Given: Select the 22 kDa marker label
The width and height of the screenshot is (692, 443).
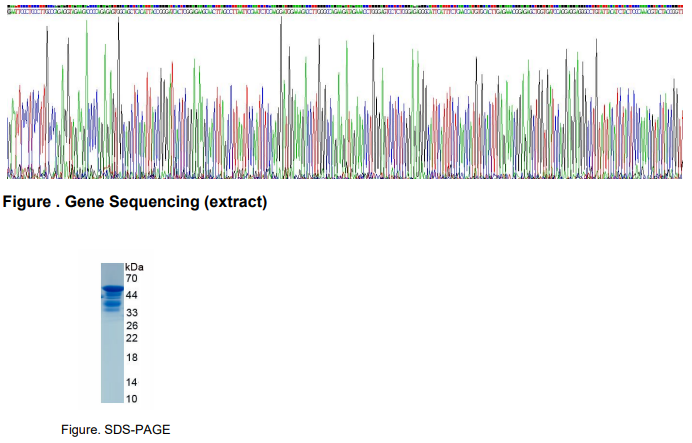Looking at the screenshot, I should click(131, 338).
